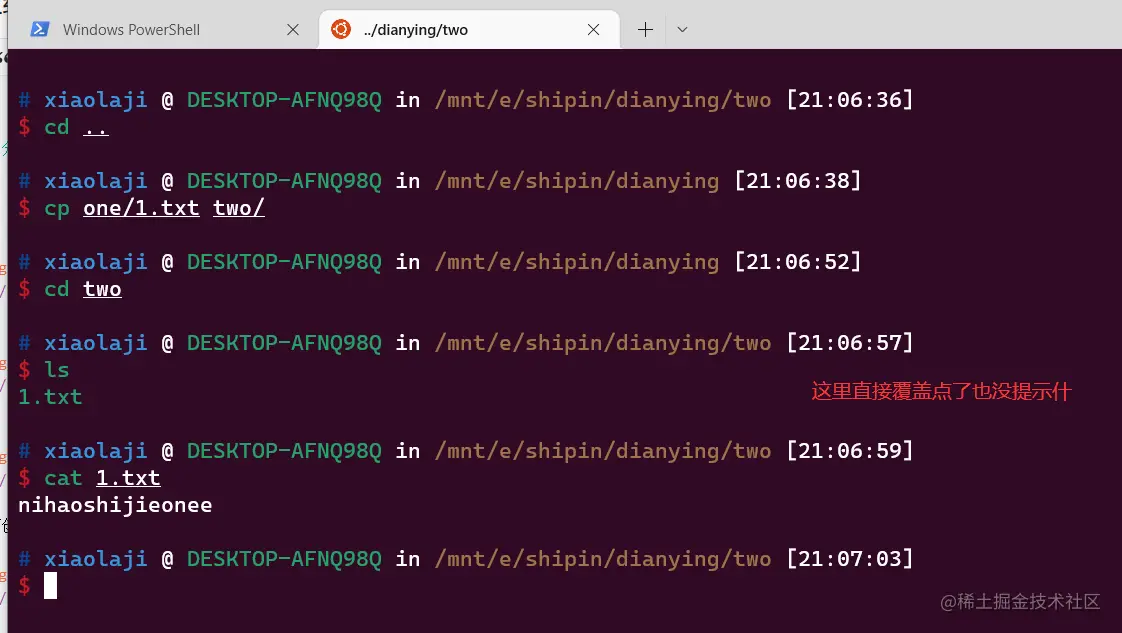
Task: Click the 'ls' command text
Action: click(x=57, y=370)
